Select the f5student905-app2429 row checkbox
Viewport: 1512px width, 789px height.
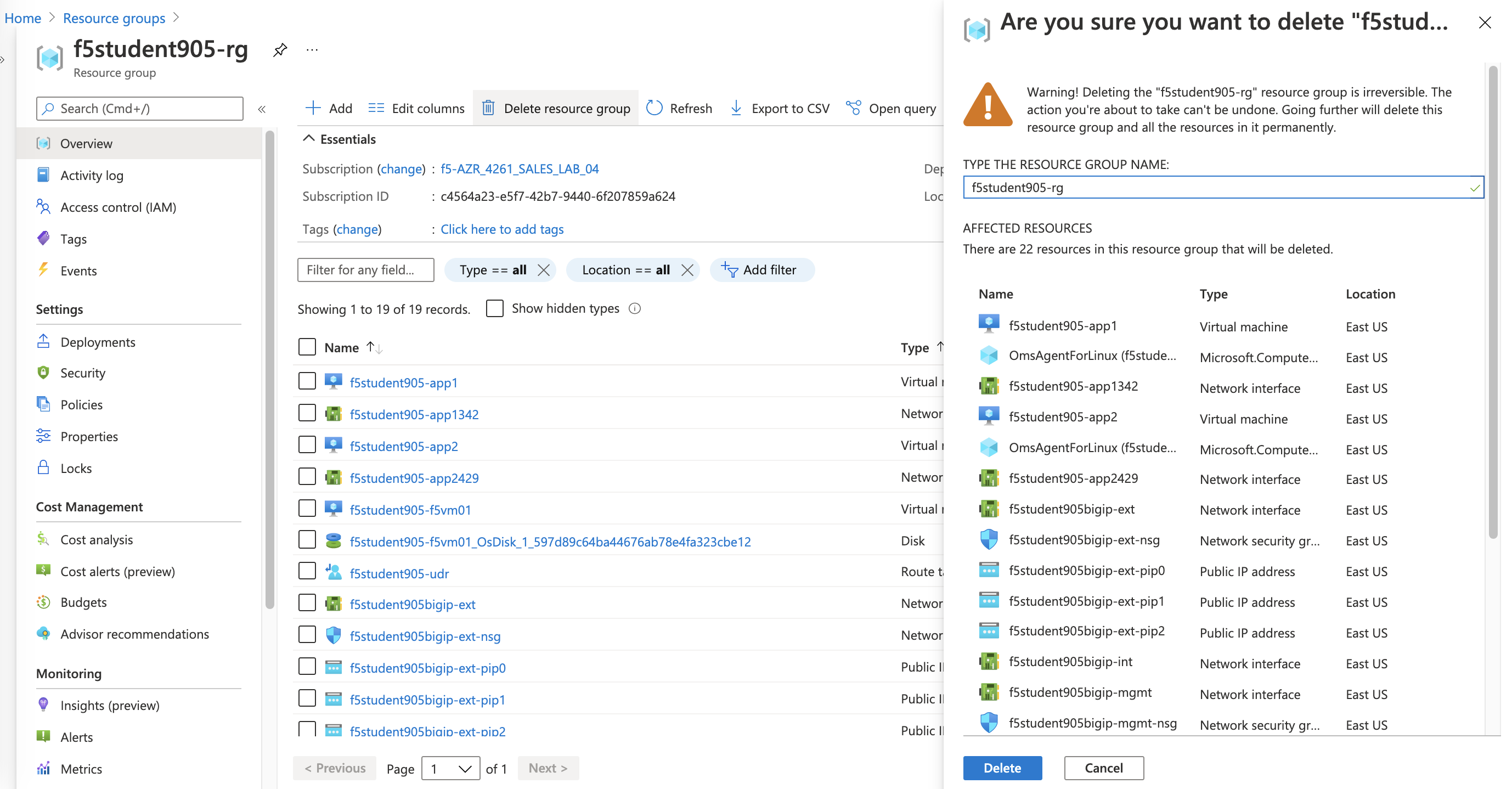(x=307, y=477)
